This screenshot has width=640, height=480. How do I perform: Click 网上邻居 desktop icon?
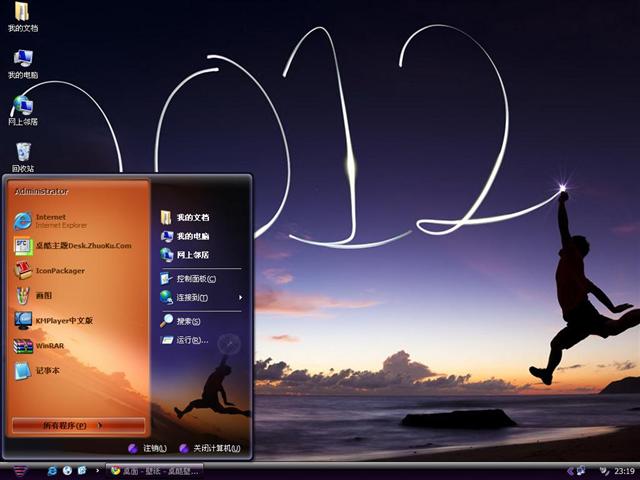tap(22, 109)
